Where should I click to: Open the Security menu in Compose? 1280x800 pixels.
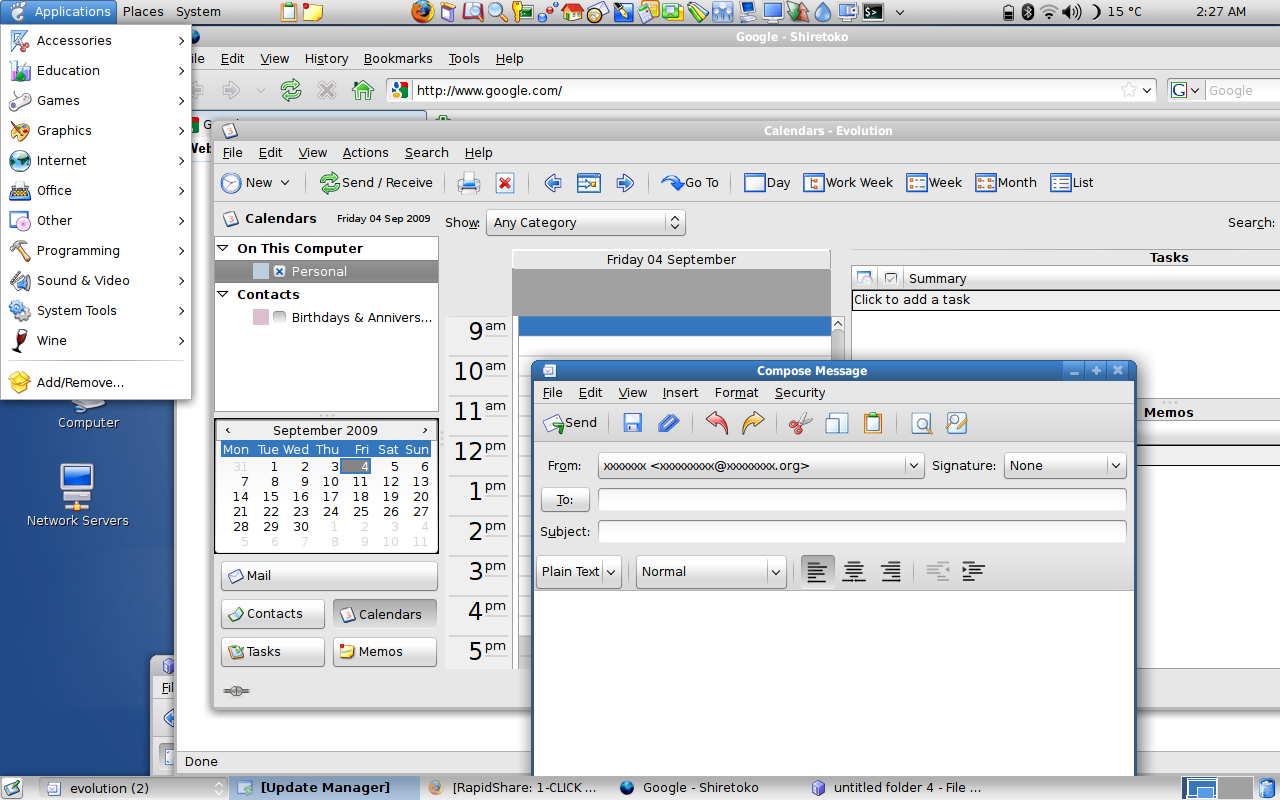[800, 393]
